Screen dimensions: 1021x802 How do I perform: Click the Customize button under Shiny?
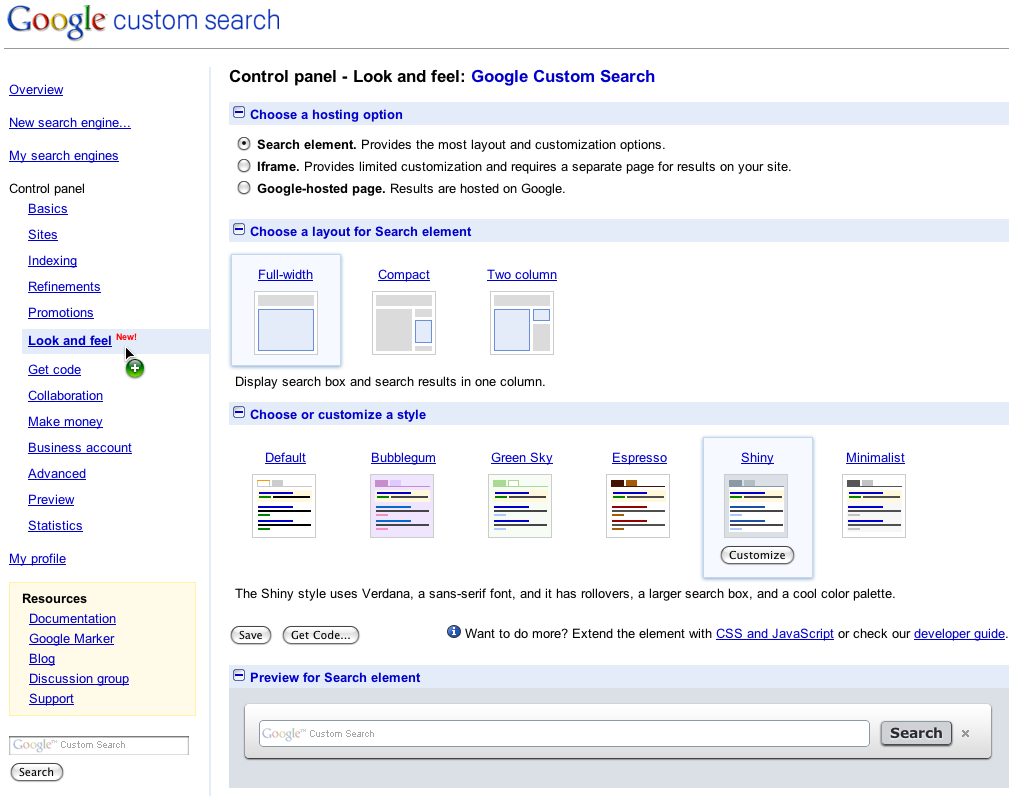(757, 555)
